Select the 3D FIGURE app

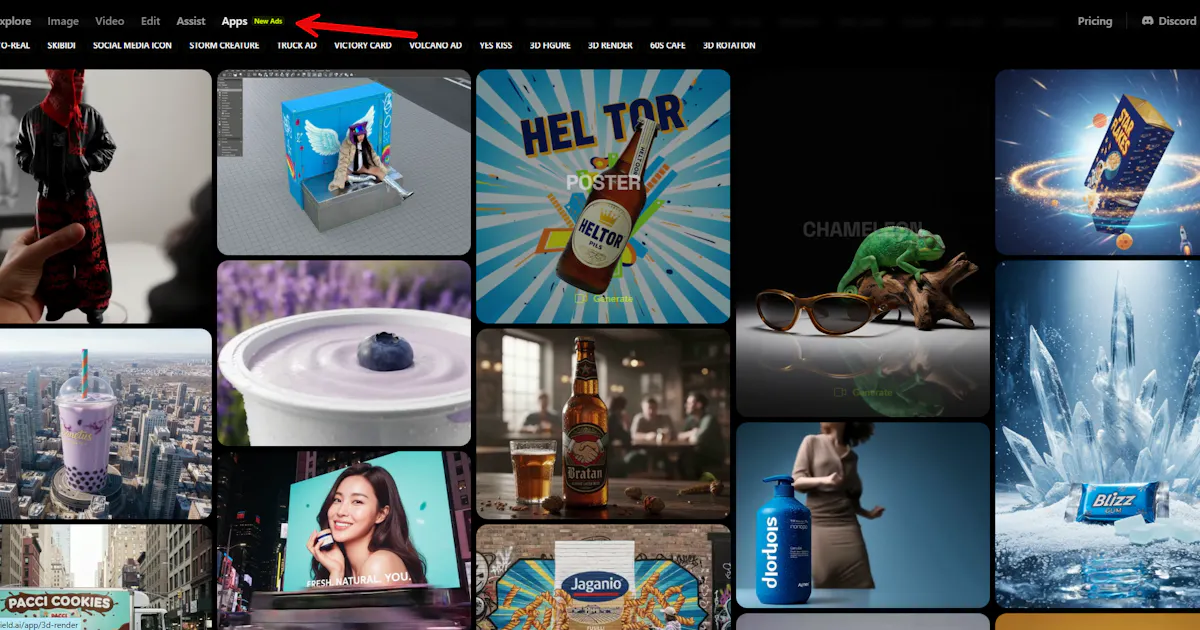(x=551, y=45)
